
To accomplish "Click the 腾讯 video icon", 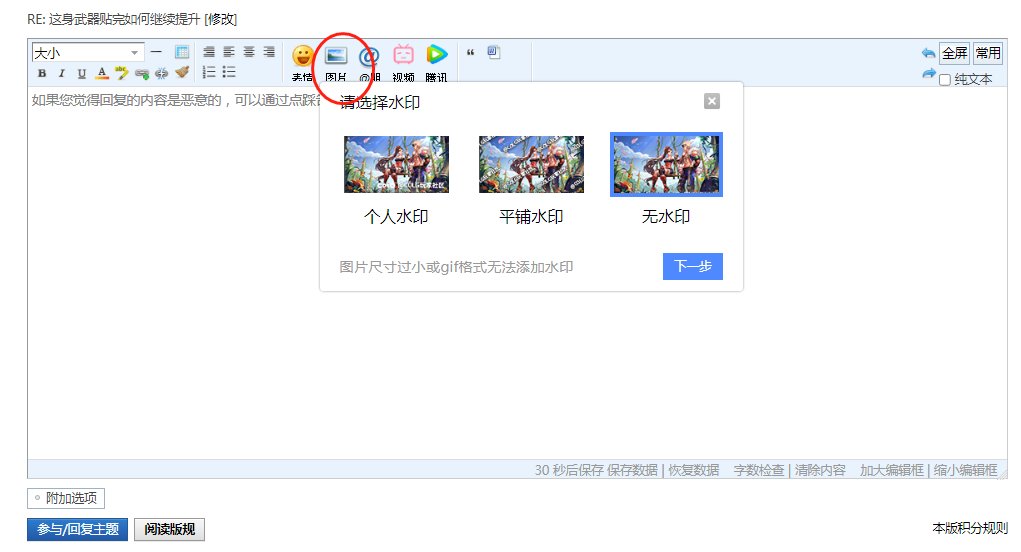I will (436, 56).
